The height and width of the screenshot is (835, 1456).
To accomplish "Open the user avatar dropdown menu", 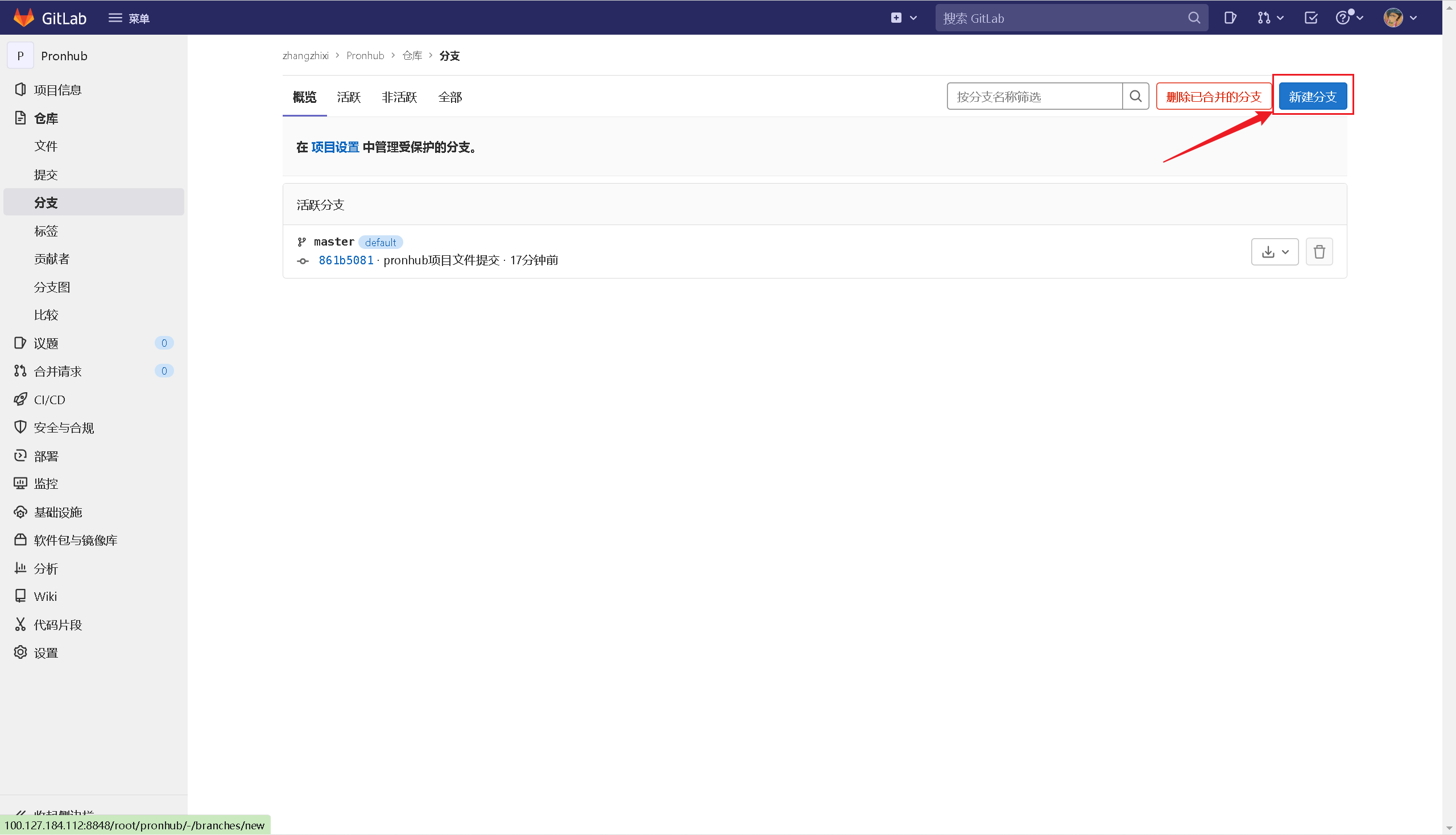I will tap(1400, 18).
